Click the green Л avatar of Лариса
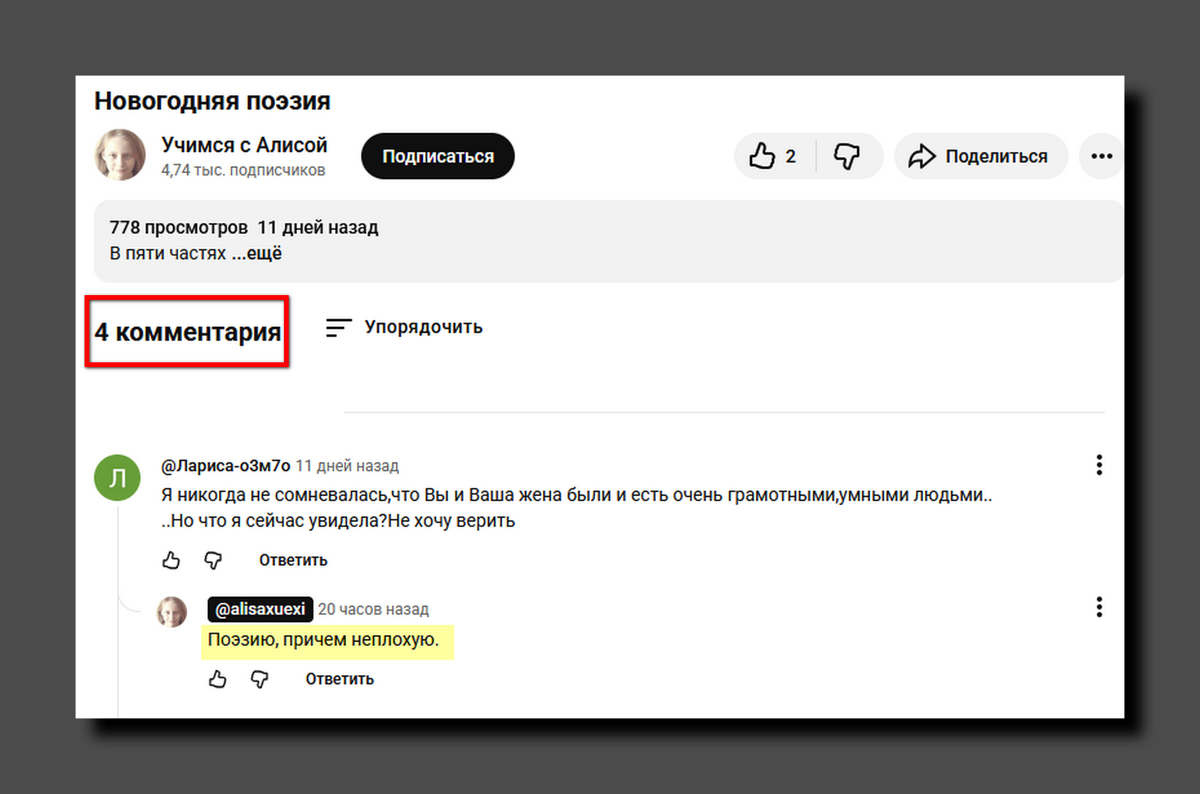The image size is (1200, 794). click(x=117, y=478)
